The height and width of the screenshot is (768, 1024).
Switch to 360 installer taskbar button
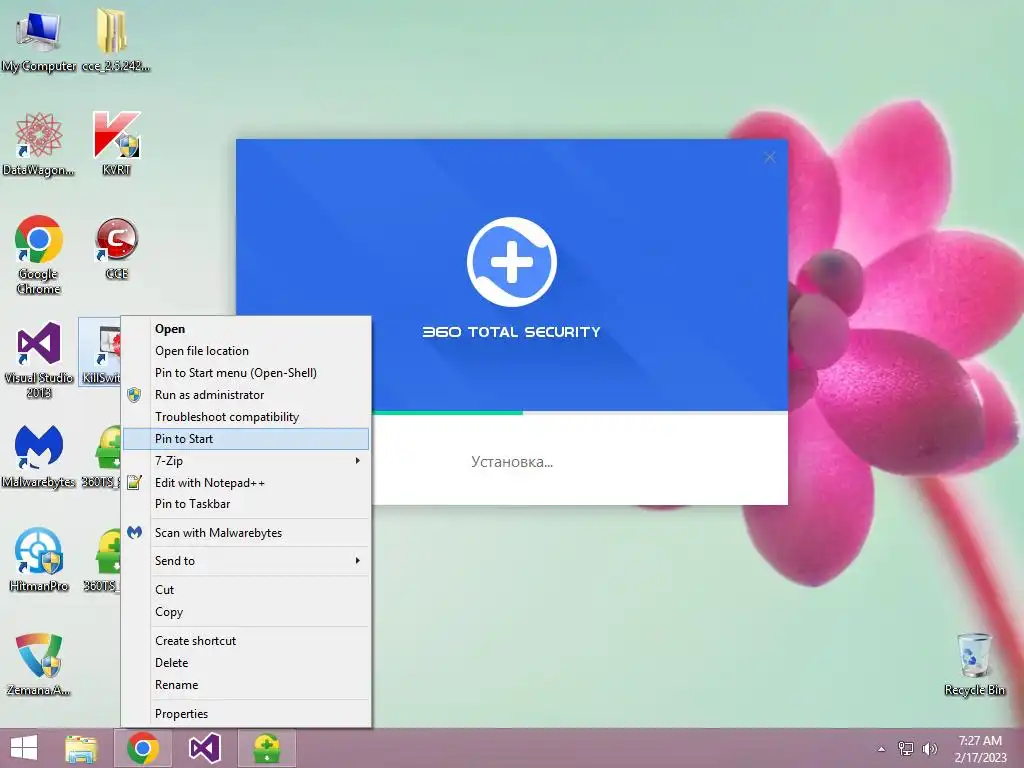[x=266, y=748]
